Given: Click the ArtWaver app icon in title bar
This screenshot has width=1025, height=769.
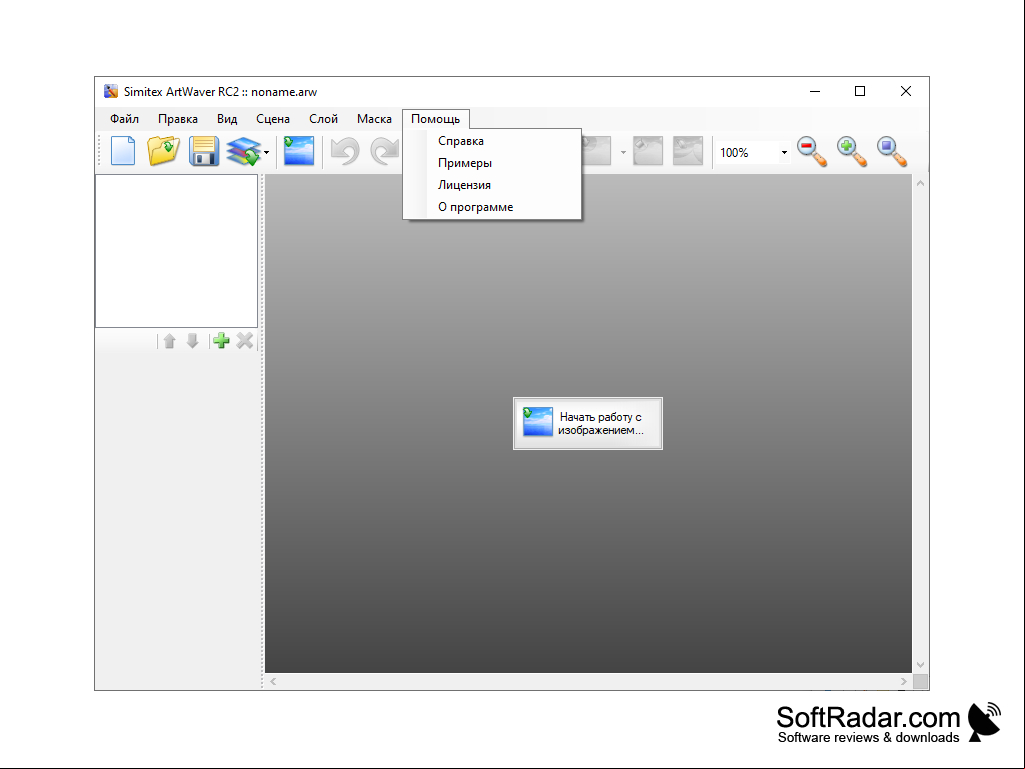Looking at the screenshot, I should click(111, 92).
